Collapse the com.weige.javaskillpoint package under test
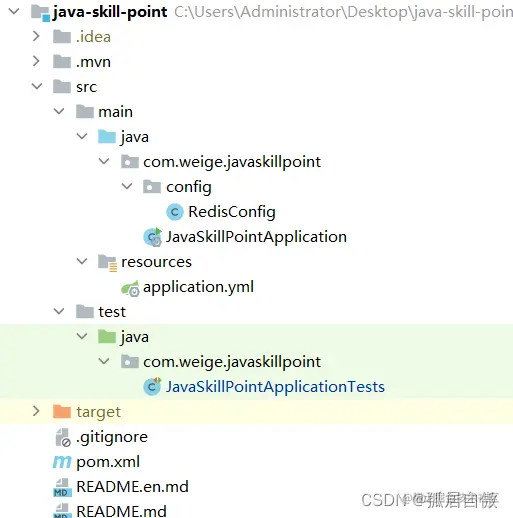513x518 pixels. pyautogui.click(x=104, y=361)
